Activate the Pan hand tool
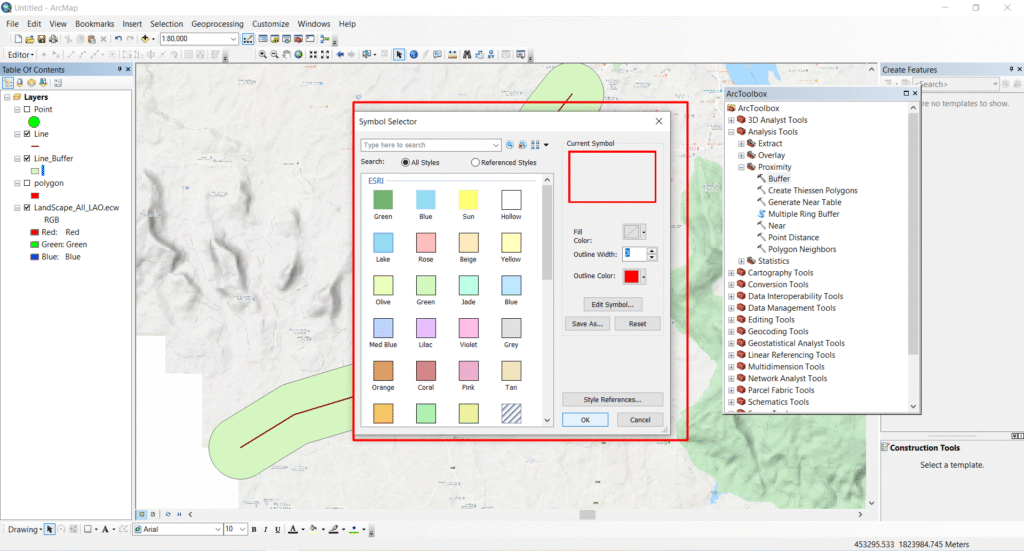Viewport: 1024px width, 551px height. click(x=286, y=55)
